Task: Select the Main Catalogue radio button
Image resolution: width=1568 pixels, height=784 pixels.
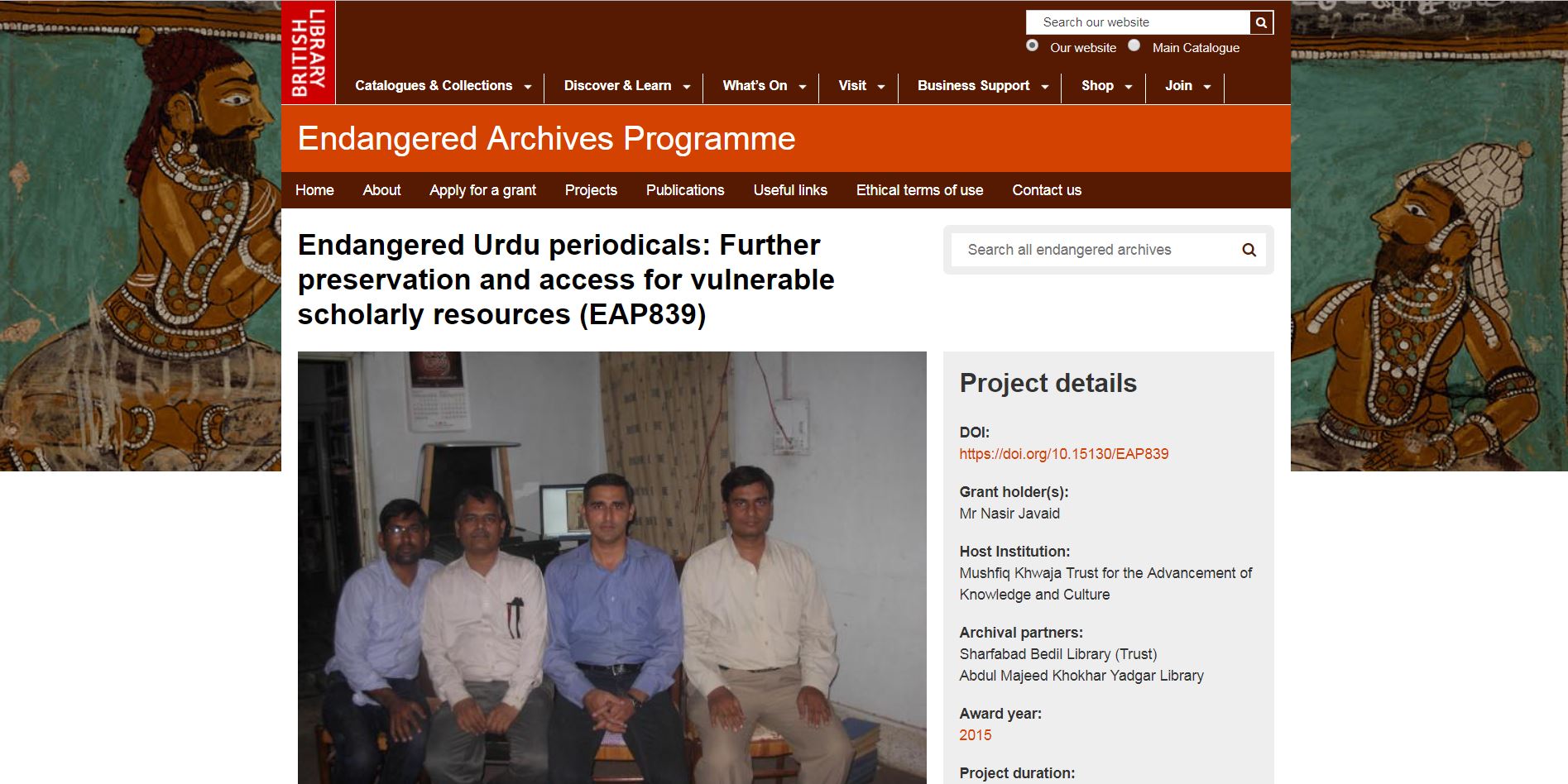Action: pos(1134,45)
